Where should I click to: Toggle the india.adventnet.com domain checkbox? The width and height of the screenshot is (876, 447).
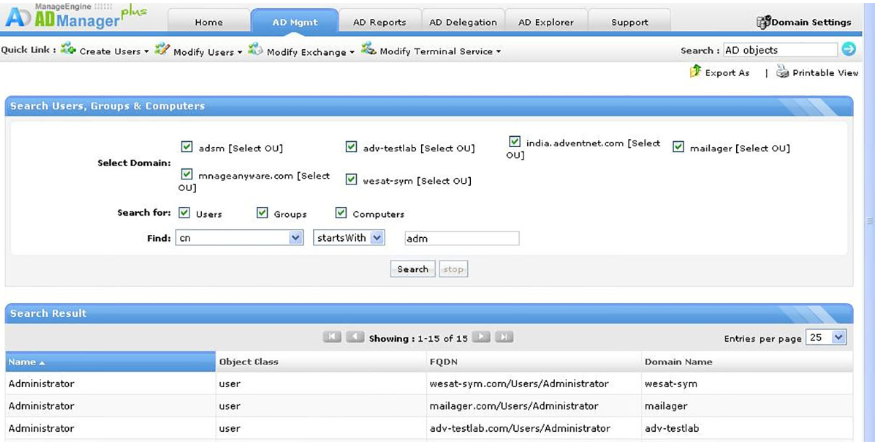click(515, 141)
